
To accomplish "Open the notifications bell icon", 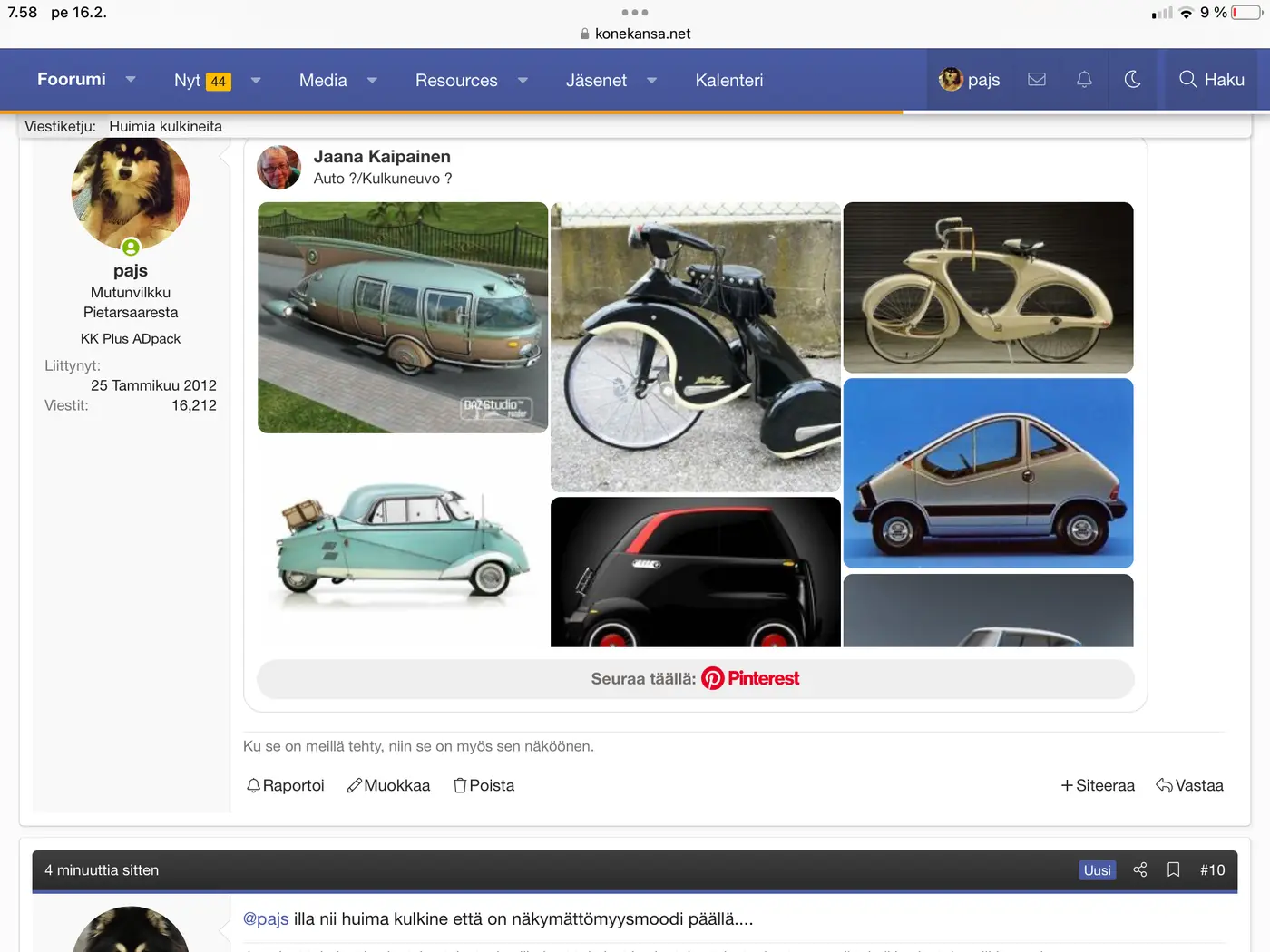I will (x=1084, y=80).
